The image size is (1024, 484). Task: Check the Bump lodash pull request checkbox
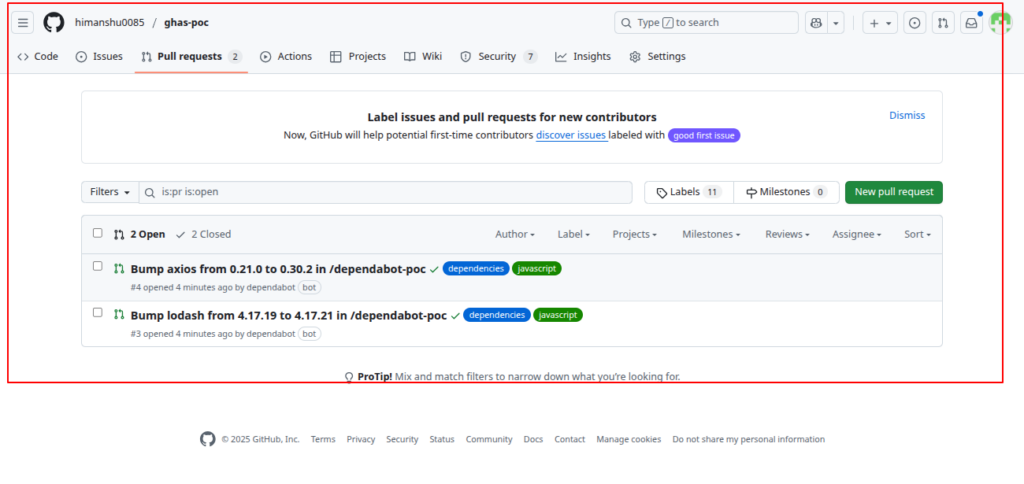click(x=98, y=312)
